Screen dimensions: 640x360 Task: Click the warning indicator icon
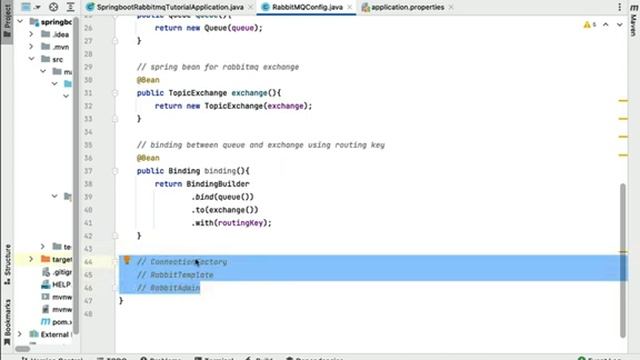[x=590, y=25]
